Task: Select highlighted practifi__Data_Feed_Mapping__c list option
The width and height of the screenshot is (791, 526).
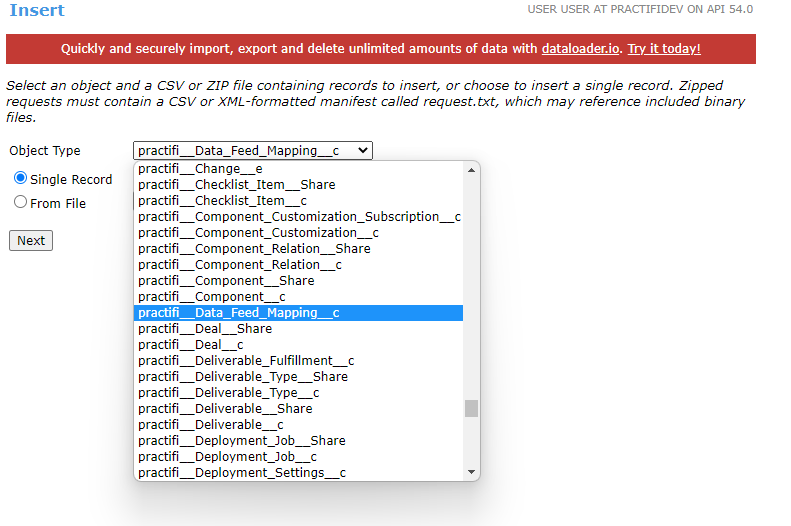Action: [x=298, y=313]
